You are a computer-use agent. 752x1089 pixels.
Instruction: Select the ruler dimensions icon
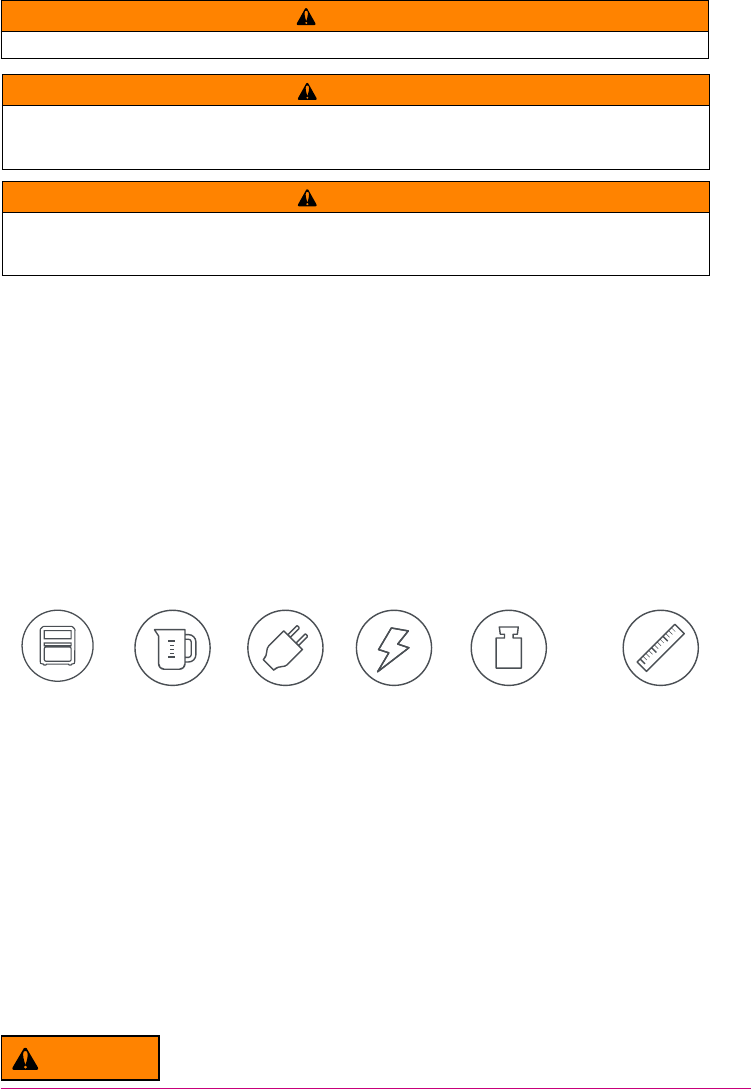[x=661, y=648]
